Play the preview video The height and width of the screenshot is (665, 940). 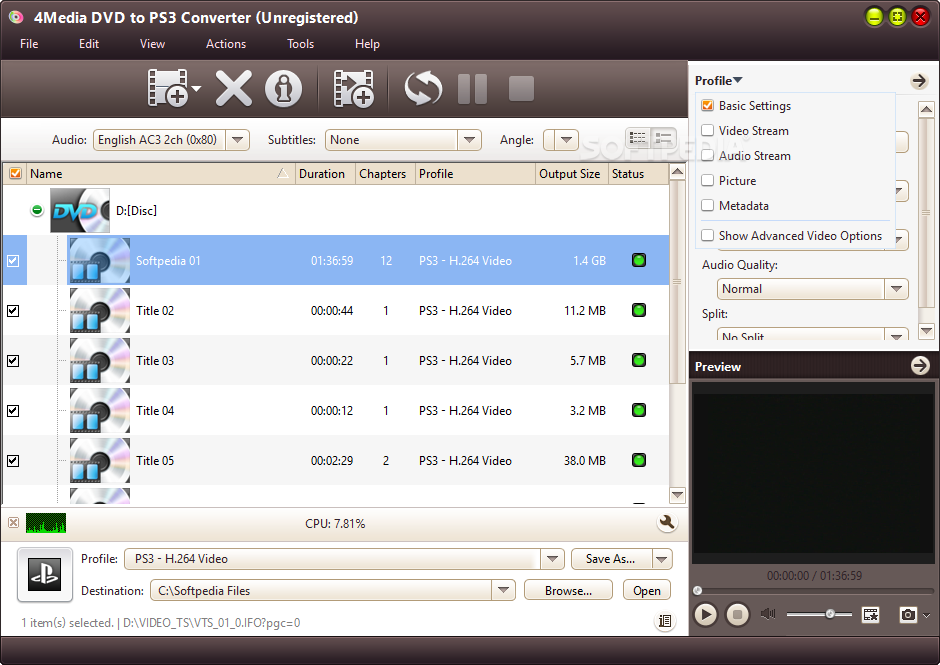tap(706, 614)
